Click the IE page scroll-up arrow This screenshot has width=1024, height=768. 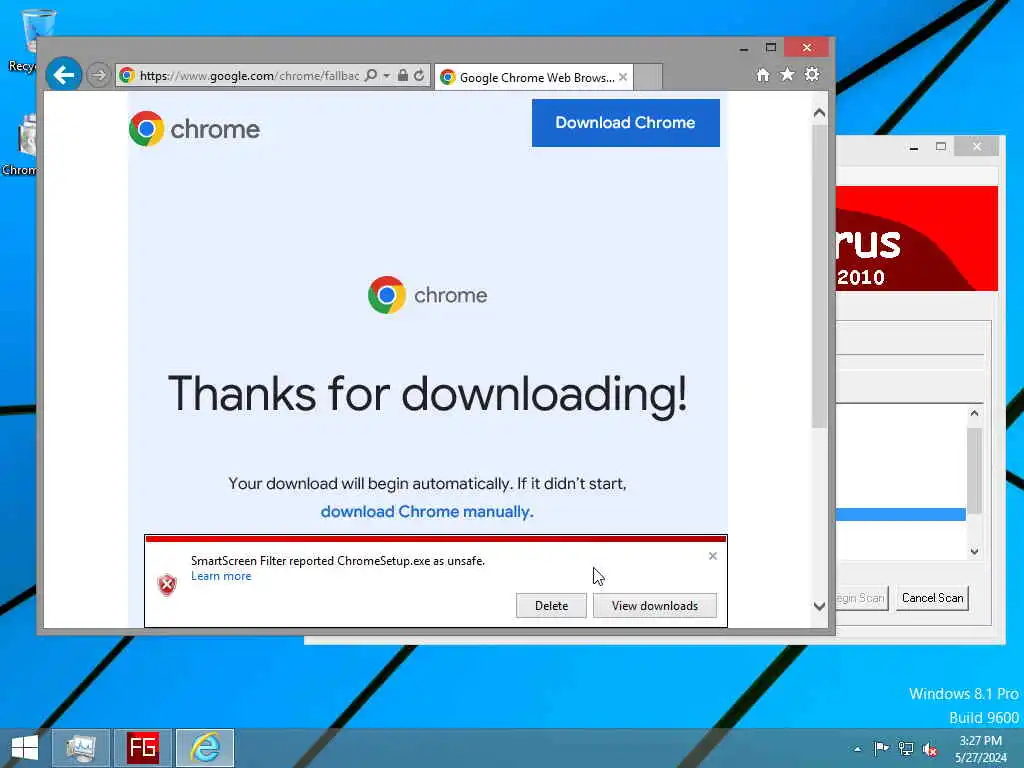tap(820, 113)
